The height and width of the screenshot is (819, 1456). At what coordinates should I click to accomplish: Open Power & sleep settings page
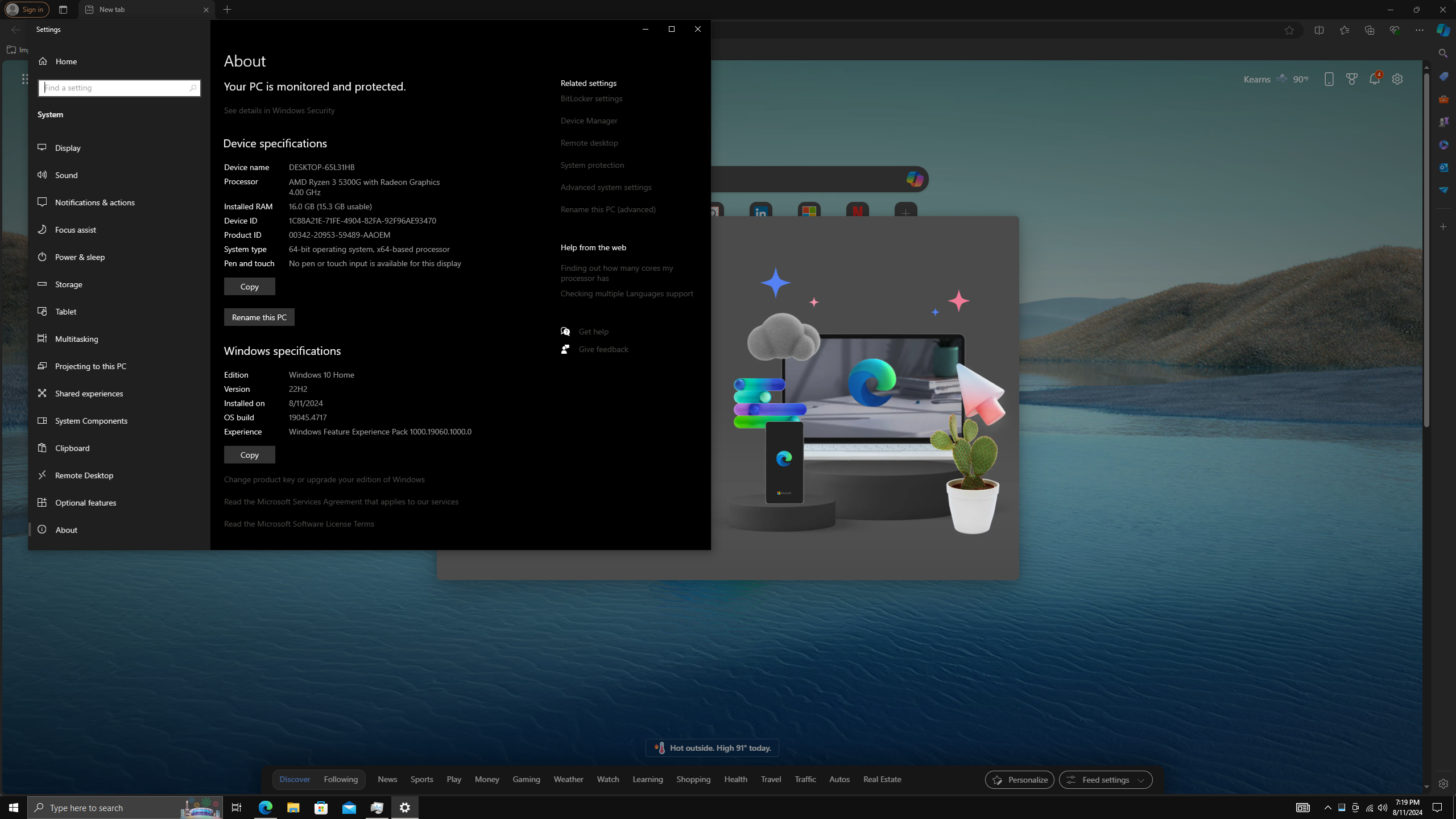80,257
